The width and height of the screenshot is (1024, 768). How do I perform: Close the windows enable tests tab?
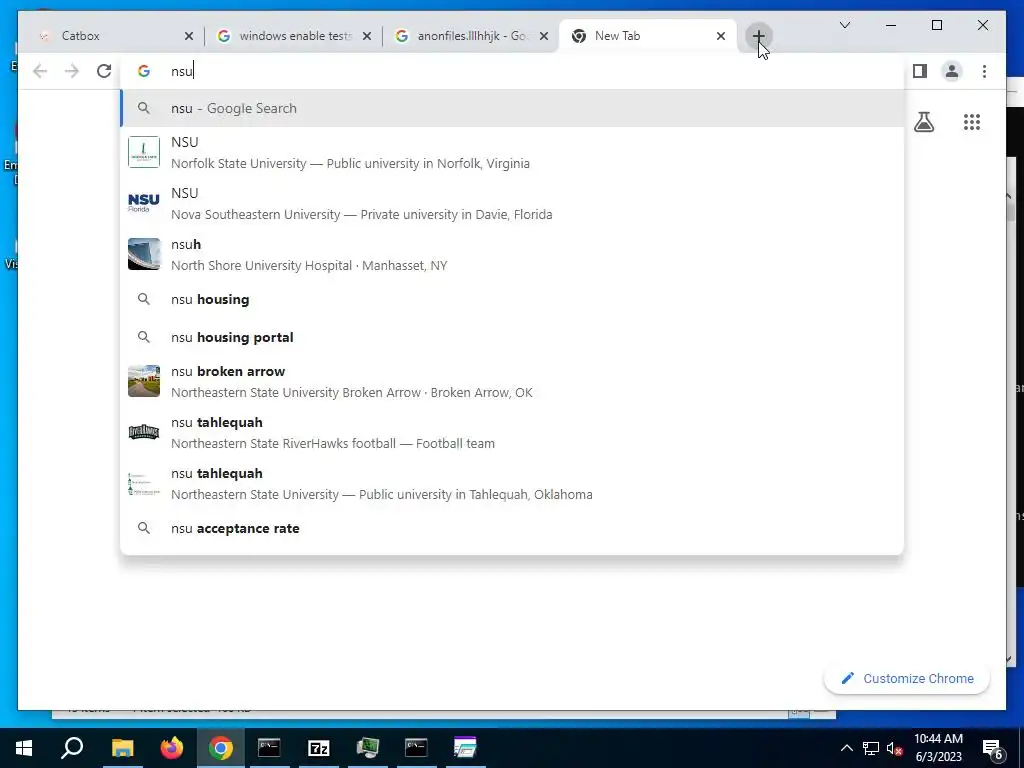[x=367, y=36]
